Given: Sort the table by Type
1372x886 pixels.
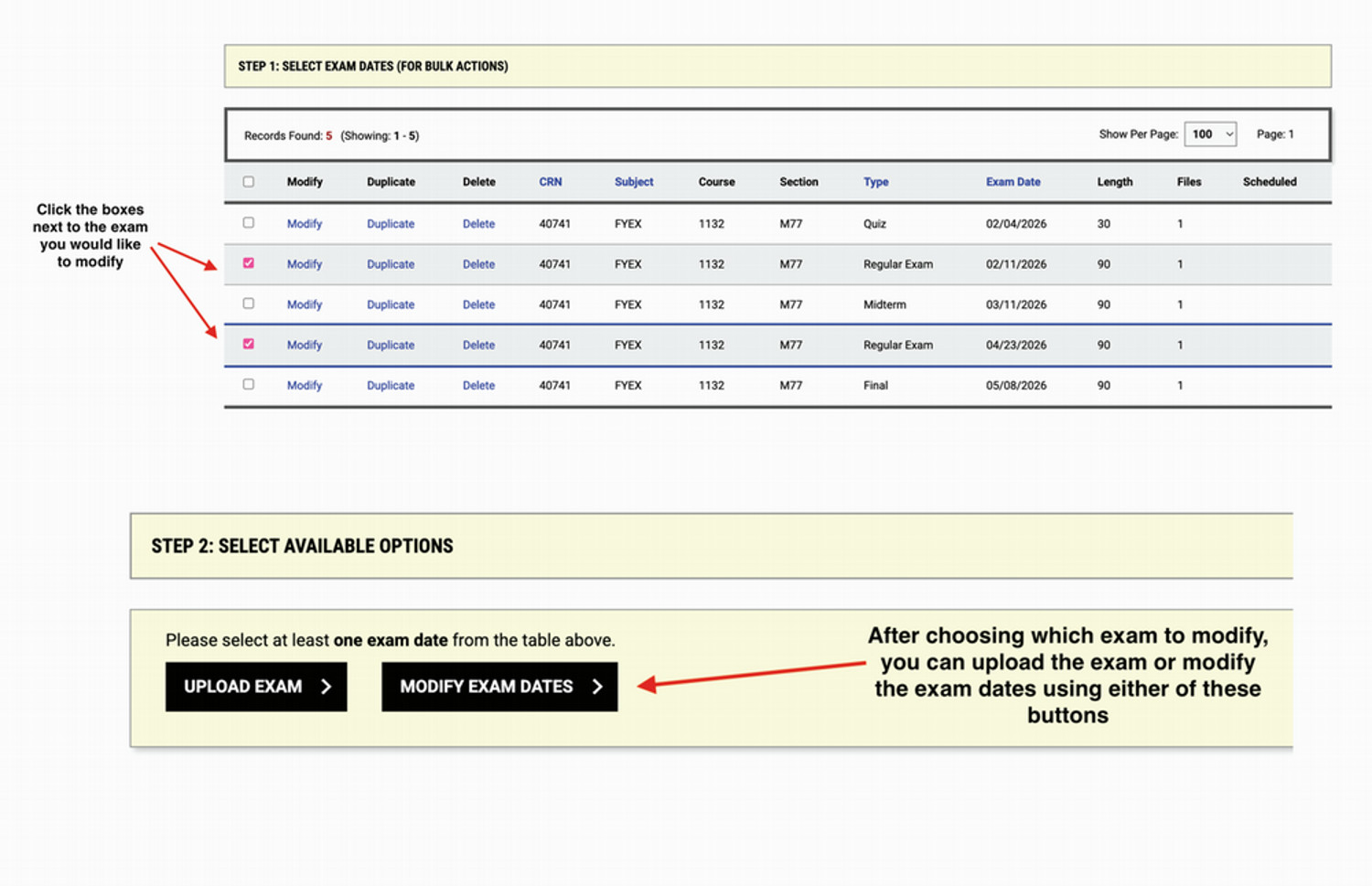Looking at the screenshot, I should point(875,181).
